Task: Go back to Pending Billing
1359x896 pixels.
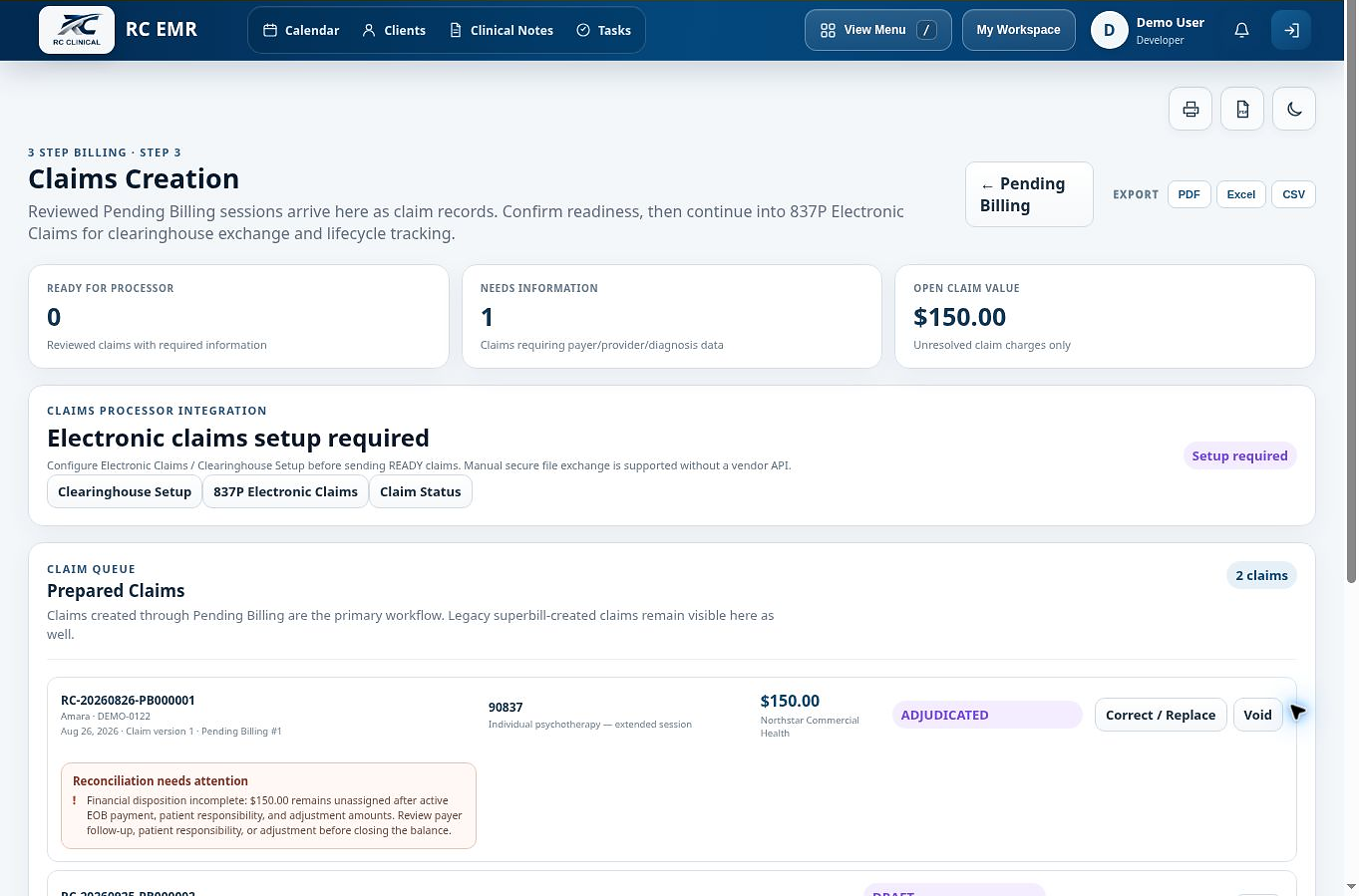Action: (x=1029, y=194)
